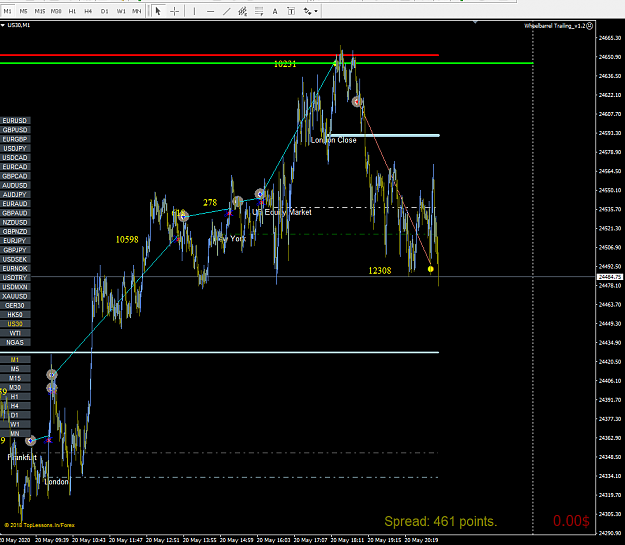Viewport: 625px width, 545px height.
Task: Click the 'Spread: 461 points.' label
Action: [441, 521]
